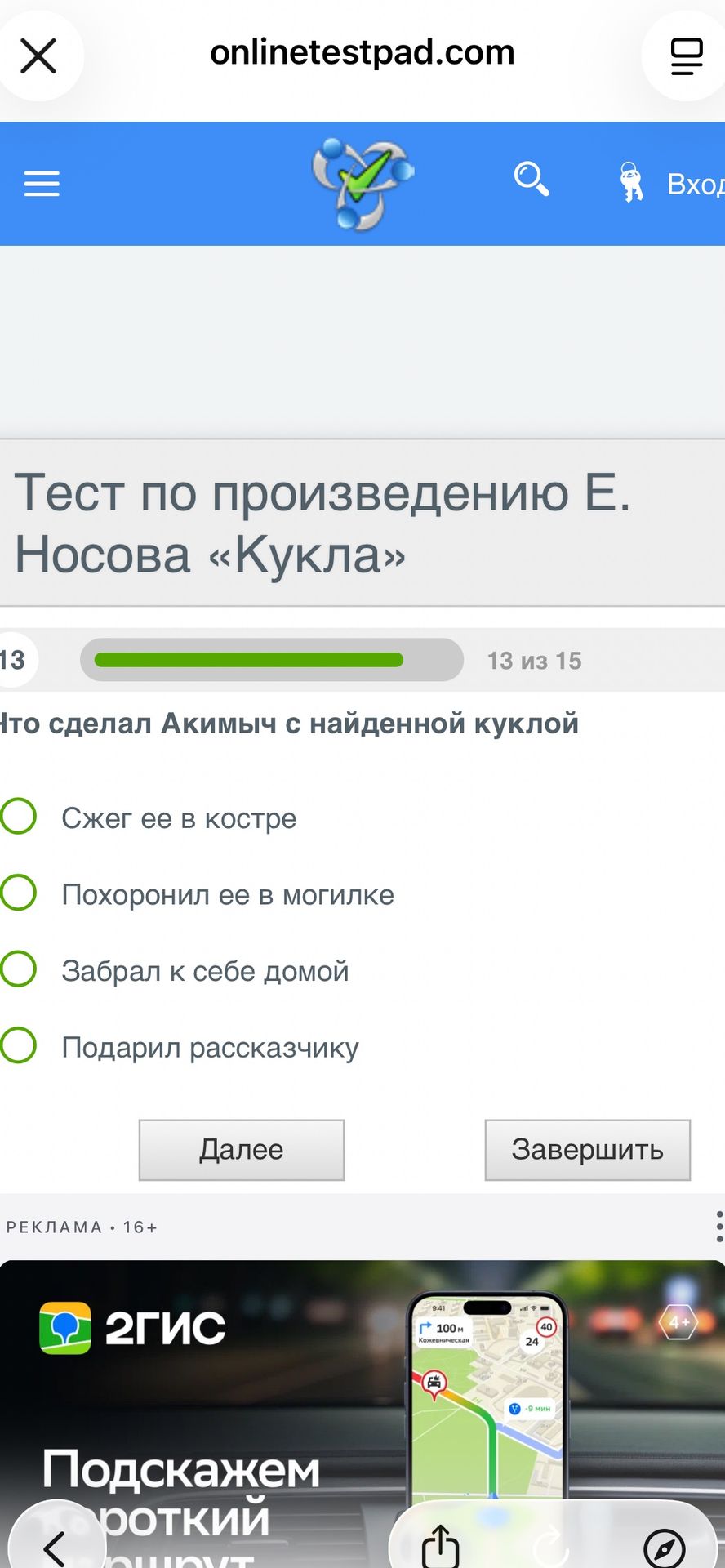The height and width of the screenshot is (1568, 725).
Task: Open in Safari via compass icon
Action: tap(665, 1548)
